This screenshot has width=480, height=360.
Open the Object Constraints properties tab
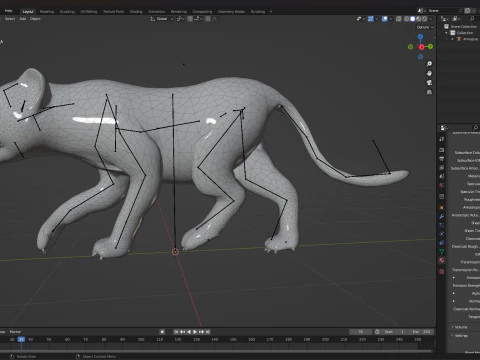(x=442, y=243)
